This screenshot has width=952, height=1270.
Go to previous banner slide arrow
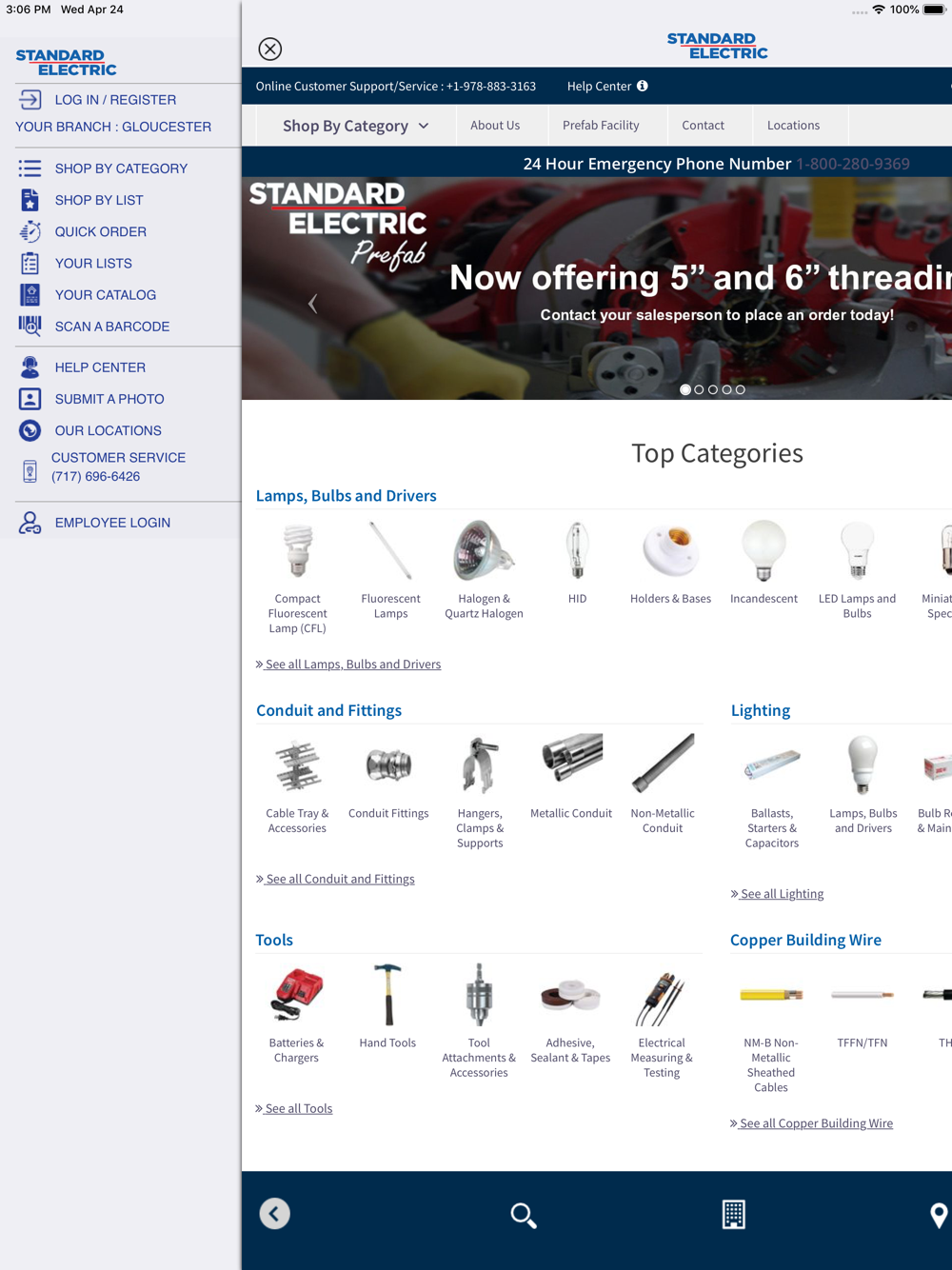tap(312, 304)
